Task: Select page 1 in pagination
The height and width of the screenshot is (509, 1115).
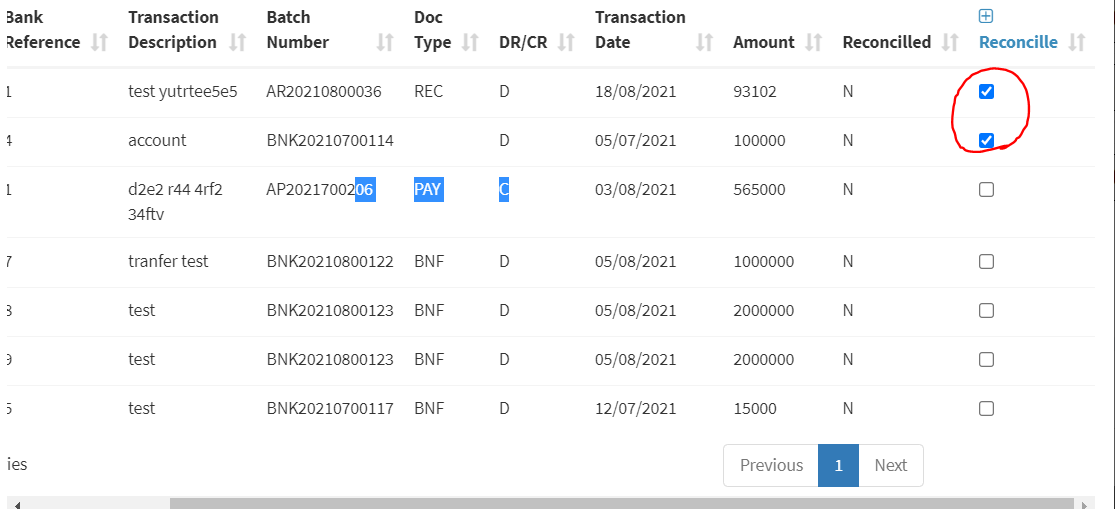Action: click(x=838, y=465)
